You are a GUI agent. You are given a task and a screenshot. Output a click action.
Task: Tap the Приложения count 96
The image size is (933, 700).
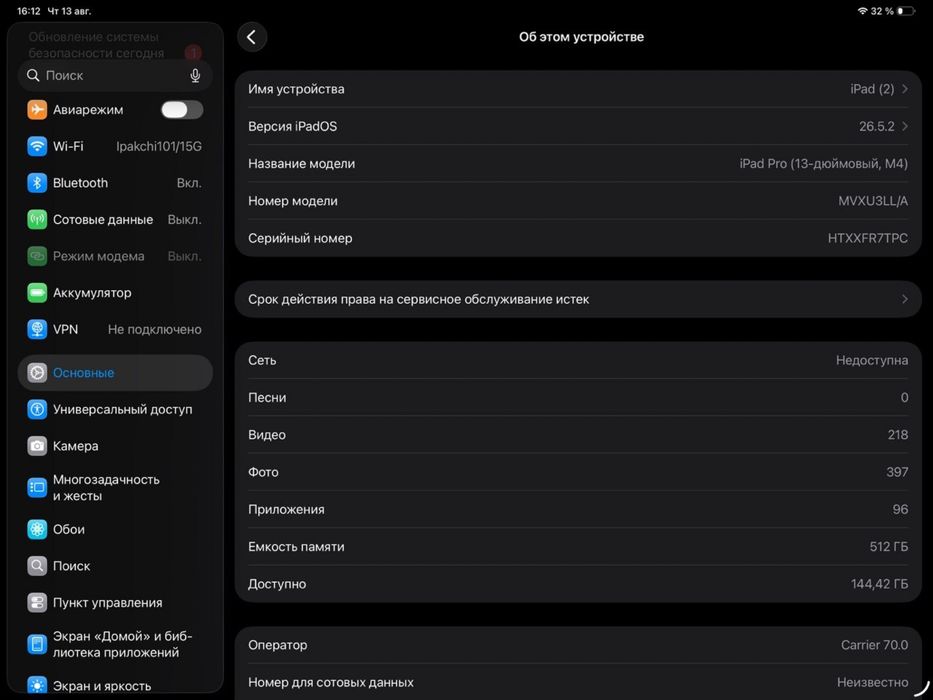click(900, 510)
